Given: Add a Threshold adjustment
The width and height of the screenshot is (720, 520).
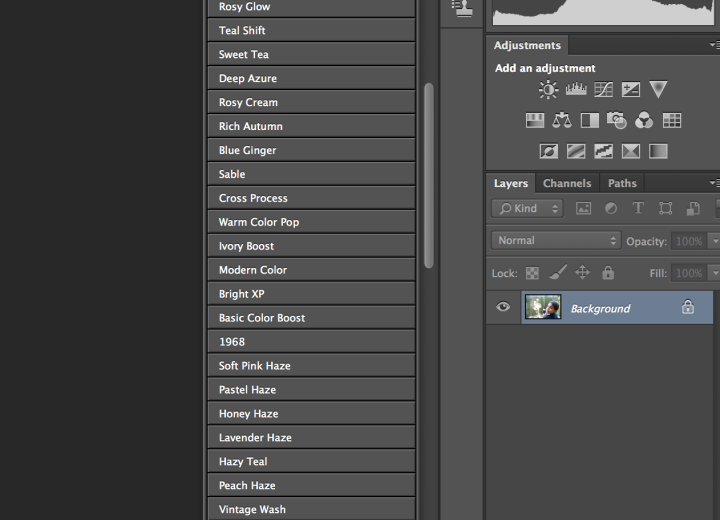Looking at the screenshot, I should click(603, 151).
